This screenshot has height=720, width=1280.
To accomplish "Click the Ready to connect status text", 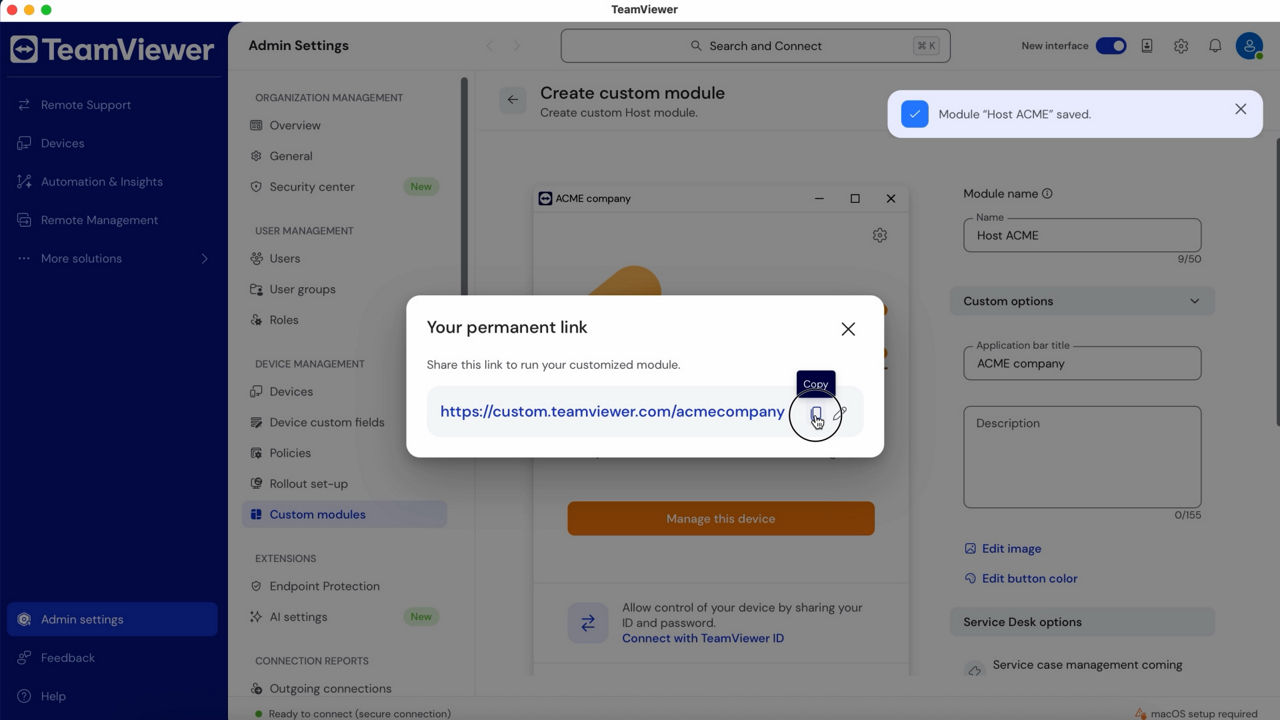I will click(360, 713).
